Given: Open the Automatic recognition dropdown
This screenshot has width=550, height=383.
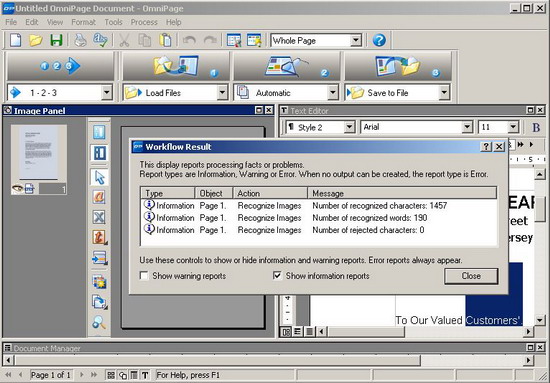Looking at the screenshot, I should 333,93.
